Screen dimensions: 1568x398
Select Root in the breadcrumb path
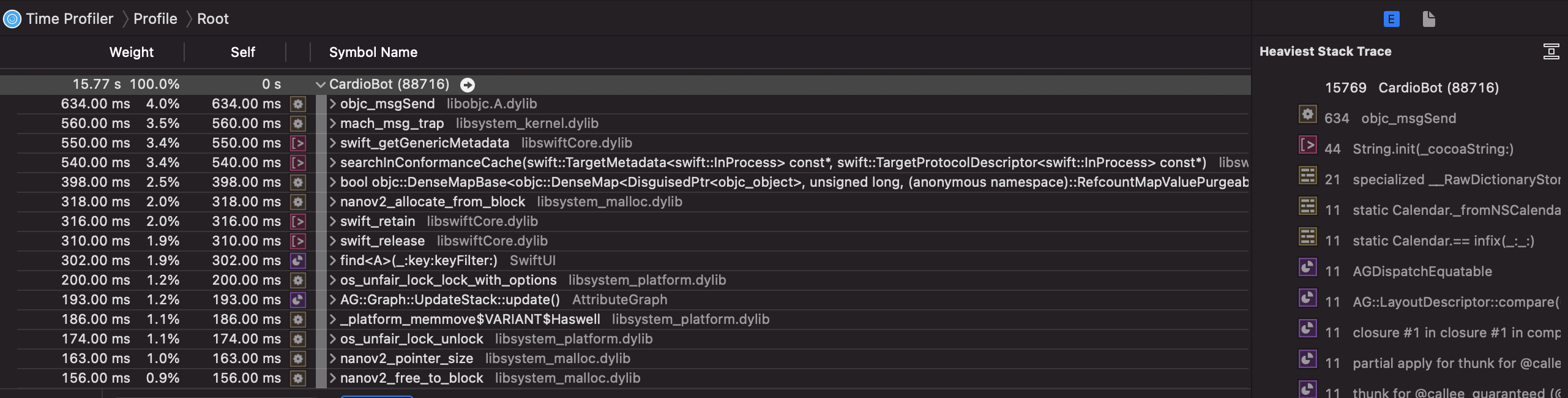(x=213, y=19)
